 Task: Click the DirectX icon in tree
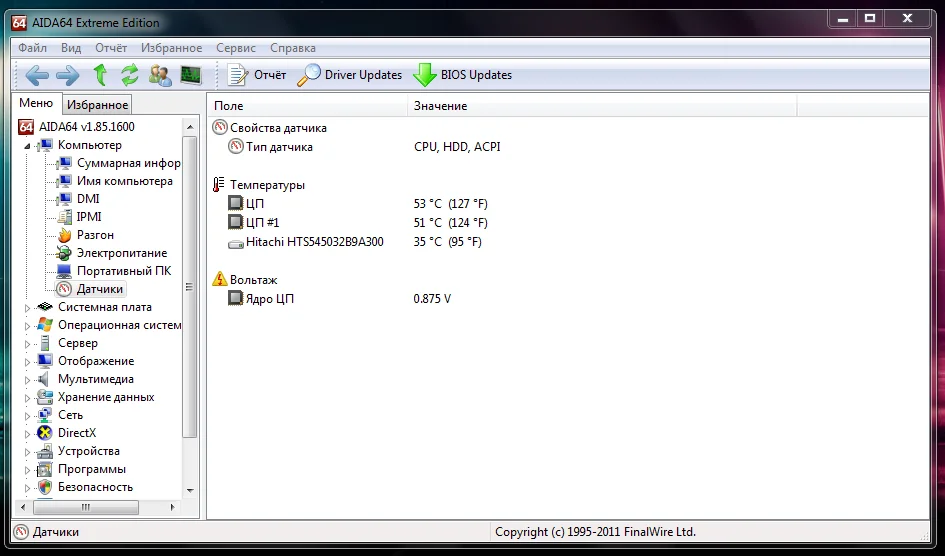point(45,433)
